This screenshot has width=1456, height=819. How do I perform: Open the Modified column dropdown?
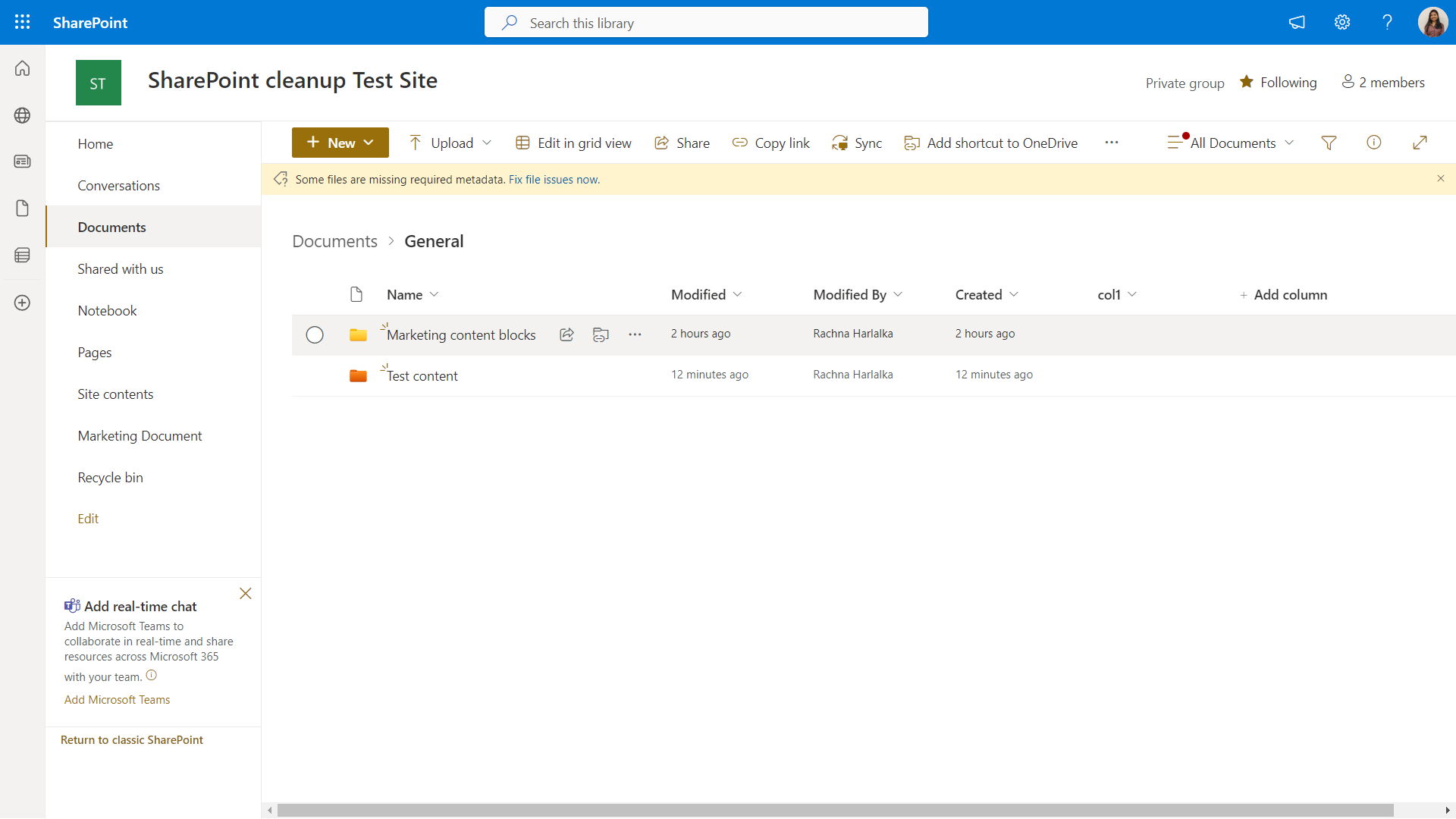click(737, 294)
